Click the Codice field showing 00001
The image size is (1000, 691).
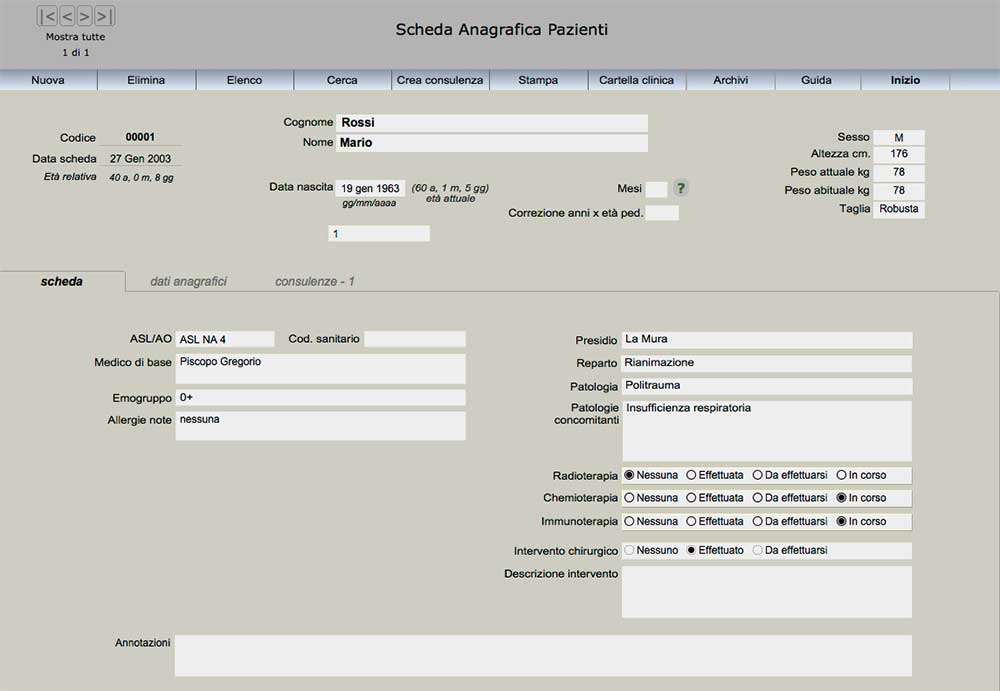point(140,137)
